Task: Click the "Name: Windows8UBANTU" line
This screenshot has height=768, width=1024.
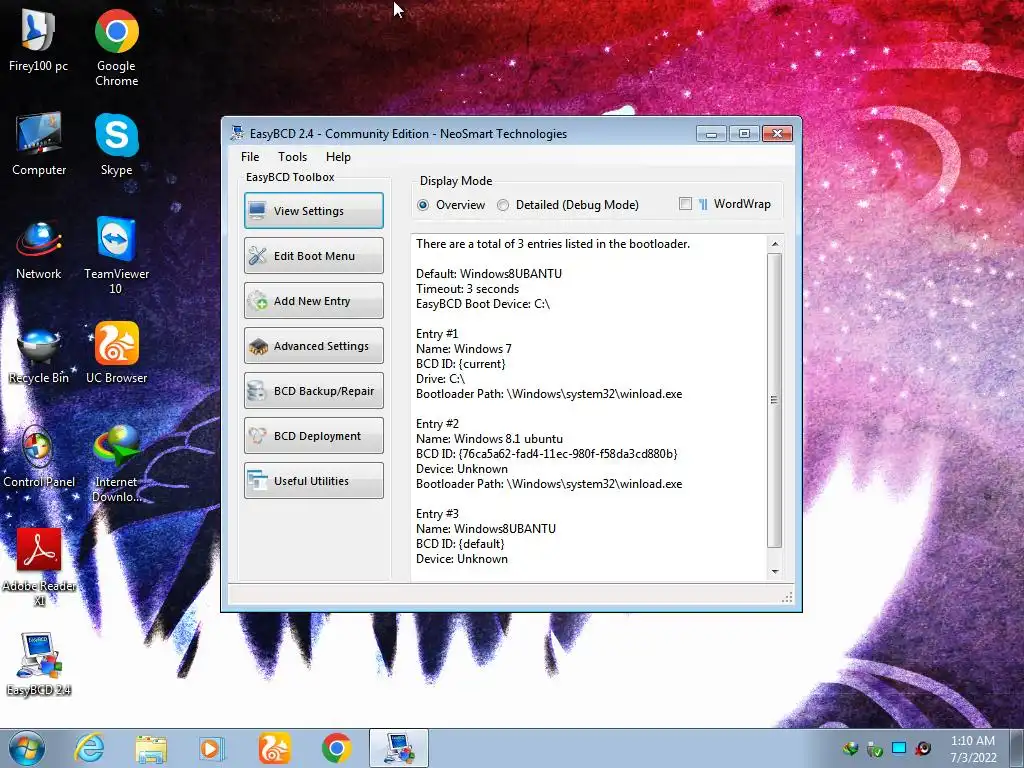Action: 486,529
